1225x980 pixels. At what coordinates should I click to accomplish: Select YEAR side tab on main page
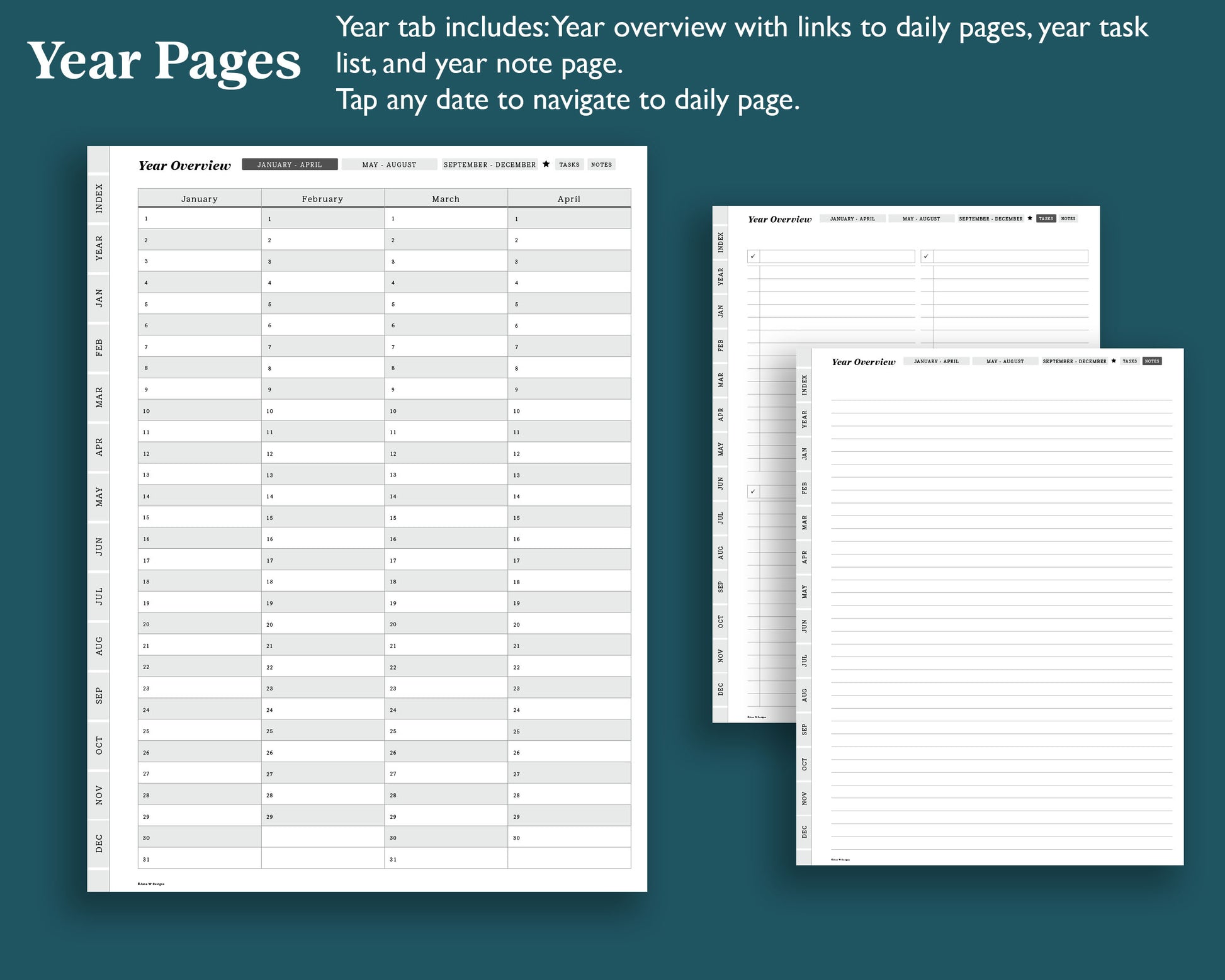tap(99, 248)
